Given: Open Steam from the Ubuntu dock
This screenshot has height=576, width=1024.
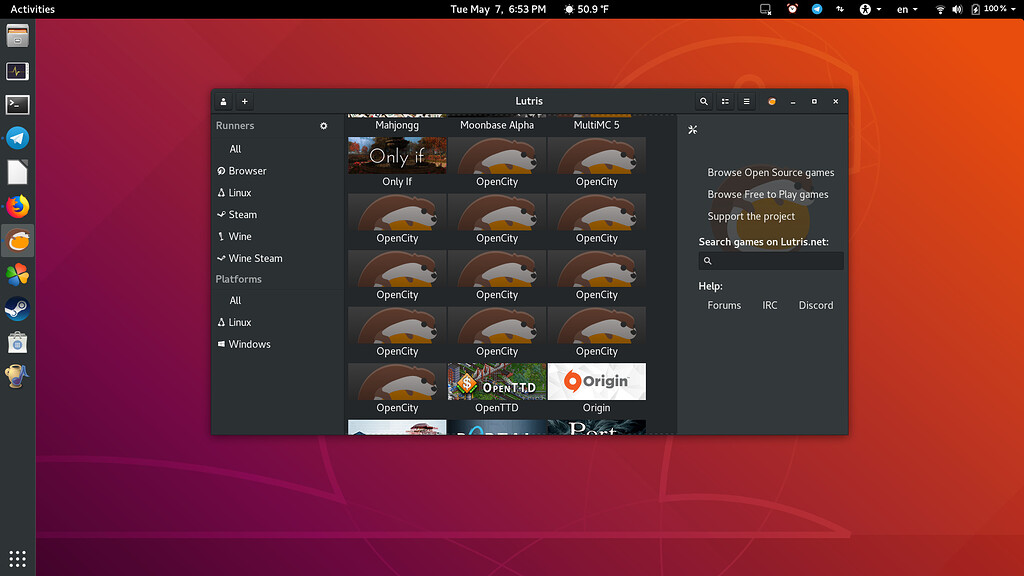Looking at the screenshot, I should [x=17, y=308].
